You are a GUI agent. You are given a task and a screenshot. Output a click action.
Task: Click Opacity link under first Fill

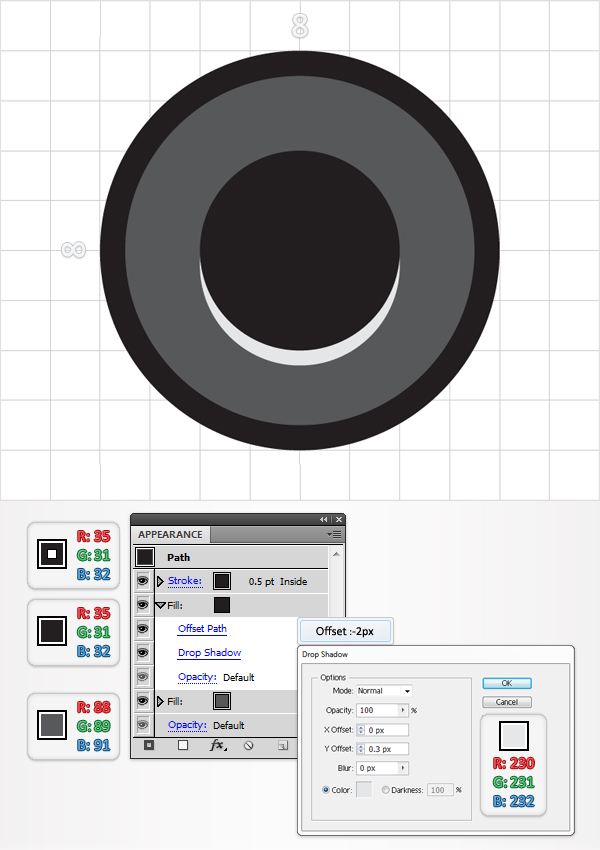click(x=197, y=677)
